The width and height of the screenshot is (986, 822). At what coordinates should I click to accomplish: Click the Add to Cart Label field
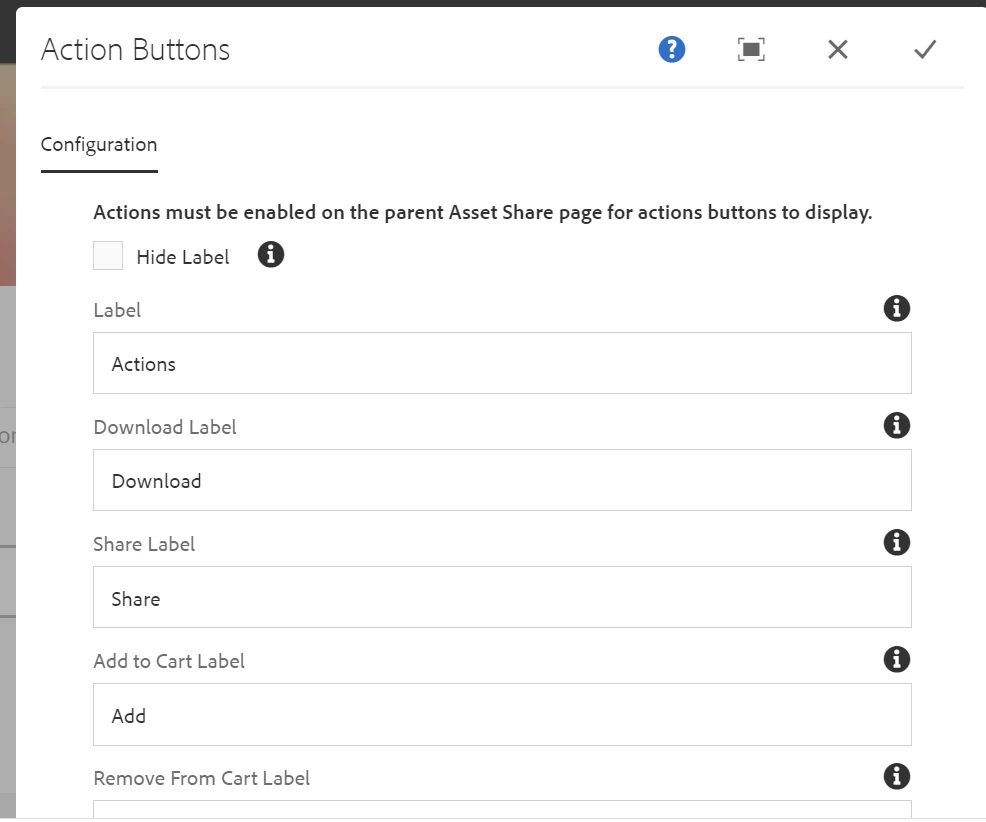click(502, 714)
